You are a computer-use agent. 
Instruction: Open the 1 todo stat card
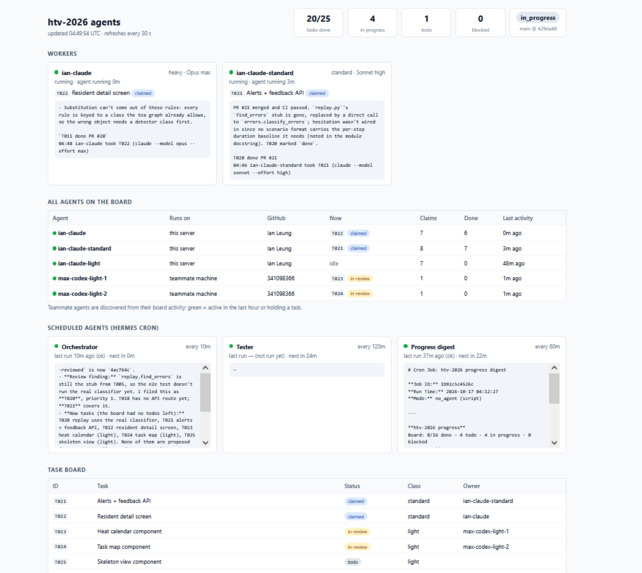coord(426,23)
